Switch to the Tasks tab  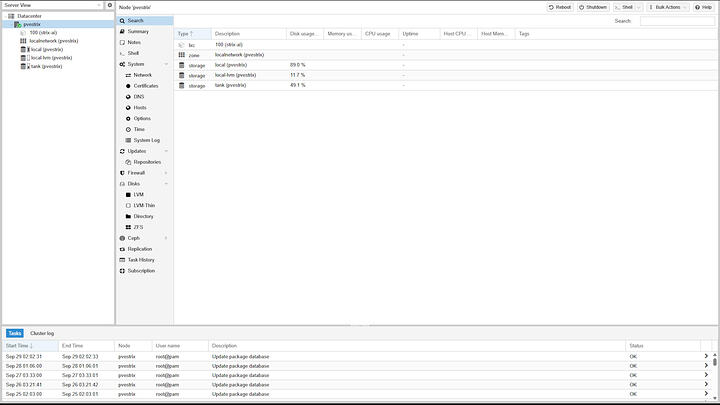tap(15, 333)
